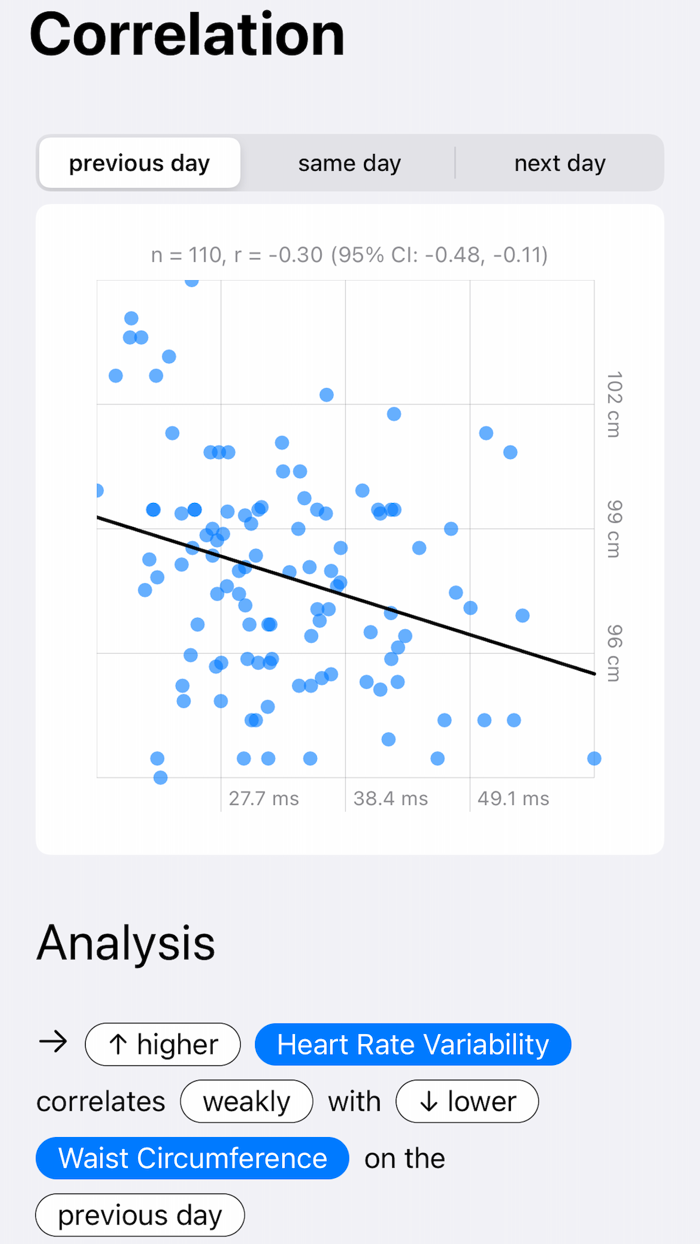Switch to the "next day" tab
This screenshot has width=700, height=1244.
[559, 163]
